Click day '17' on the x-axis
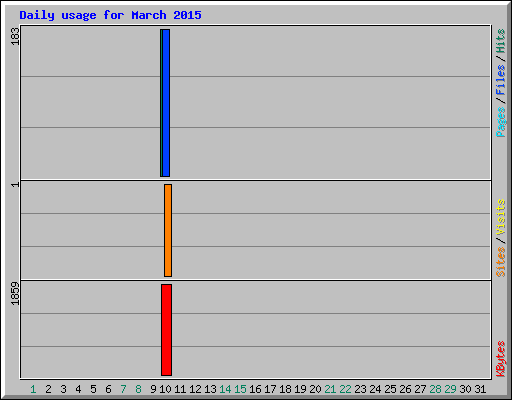512x400 pixels. [x=270, y=389]
